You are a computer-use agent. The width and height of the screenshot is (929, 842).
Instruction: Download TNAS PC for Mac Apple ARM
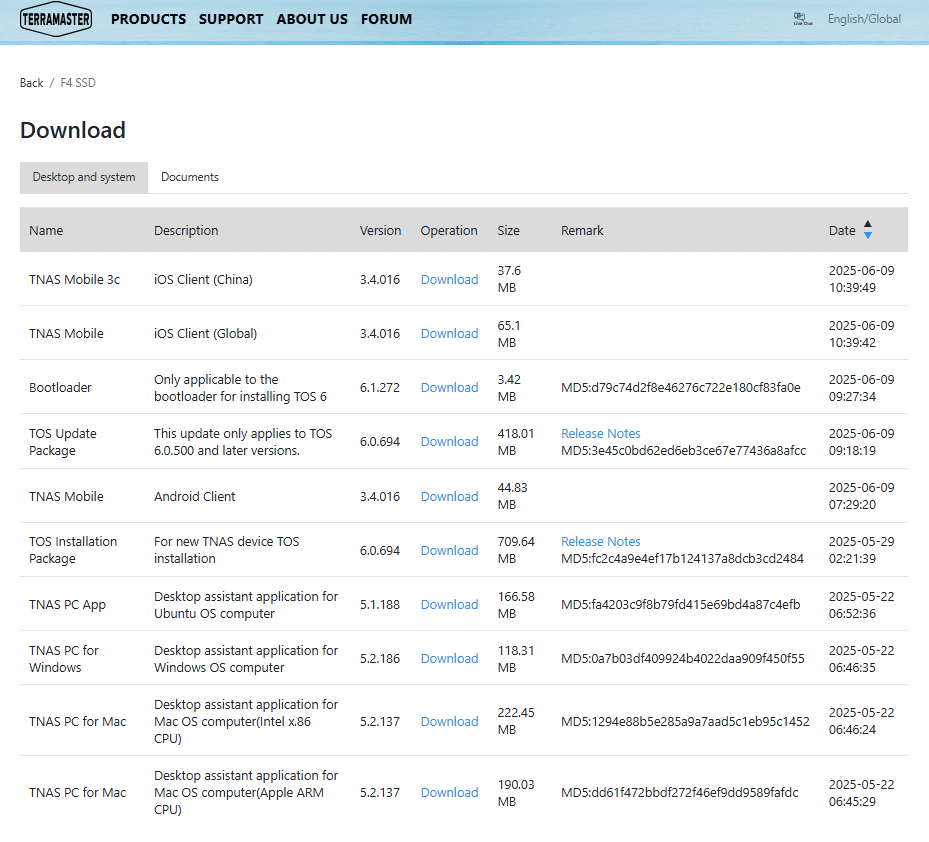(x=450, y=793)
